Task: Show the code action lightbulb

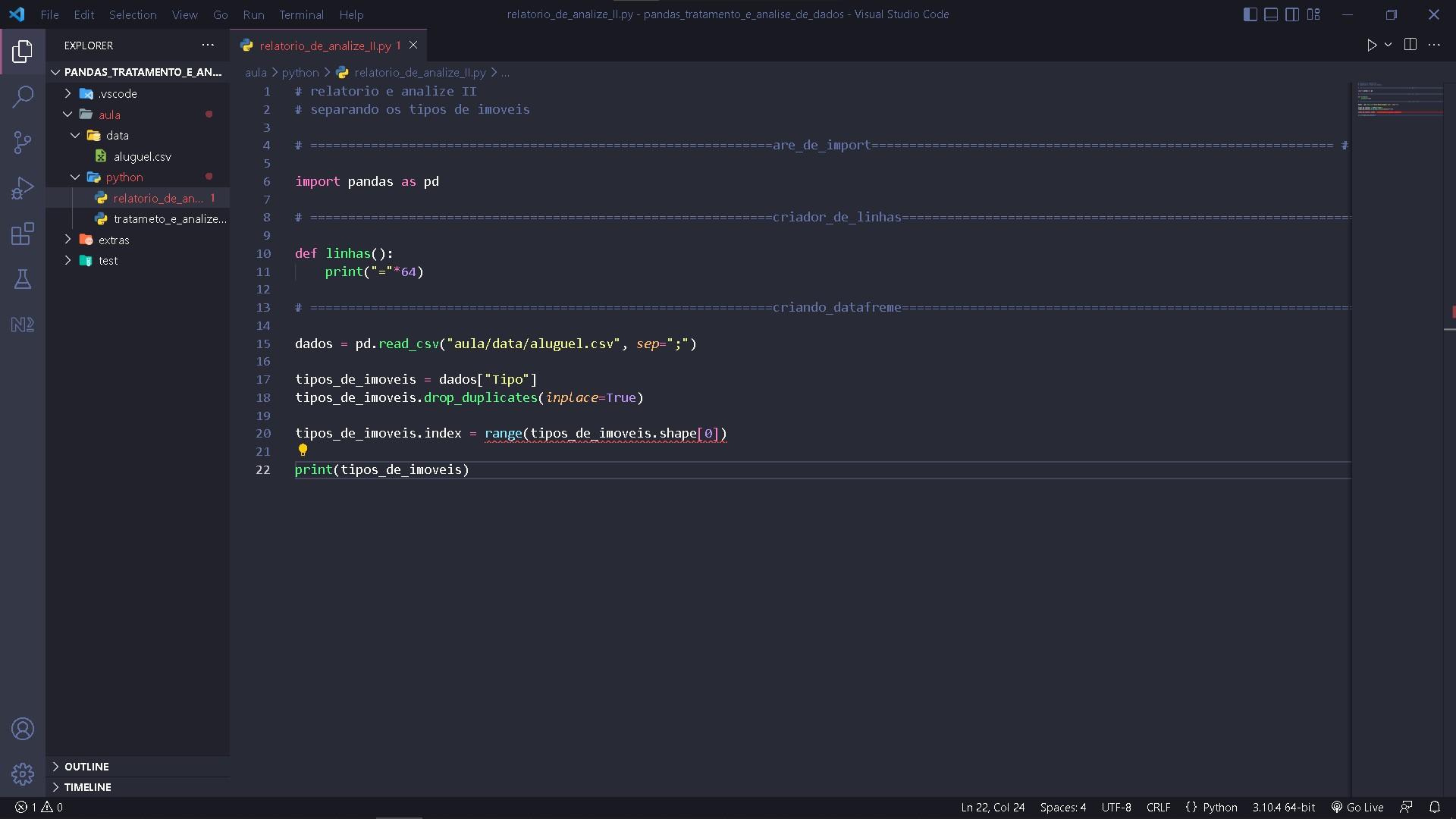Action: pos(303,450)
